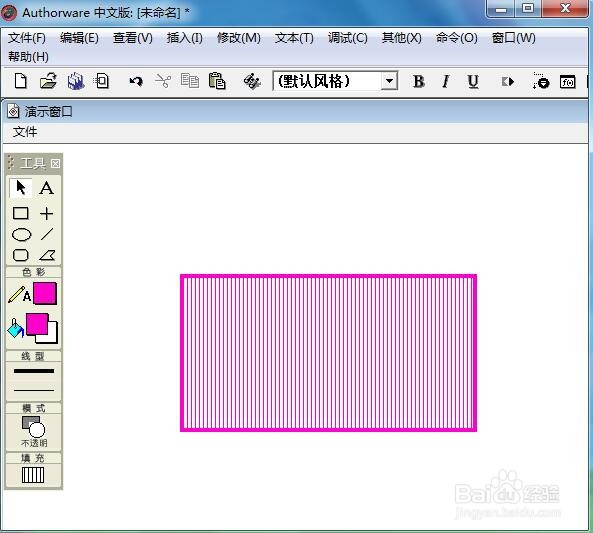Select the Ellipse tool
Image resolution: width=593 pixels, height=533 pixels.
[x=22, y=235]
